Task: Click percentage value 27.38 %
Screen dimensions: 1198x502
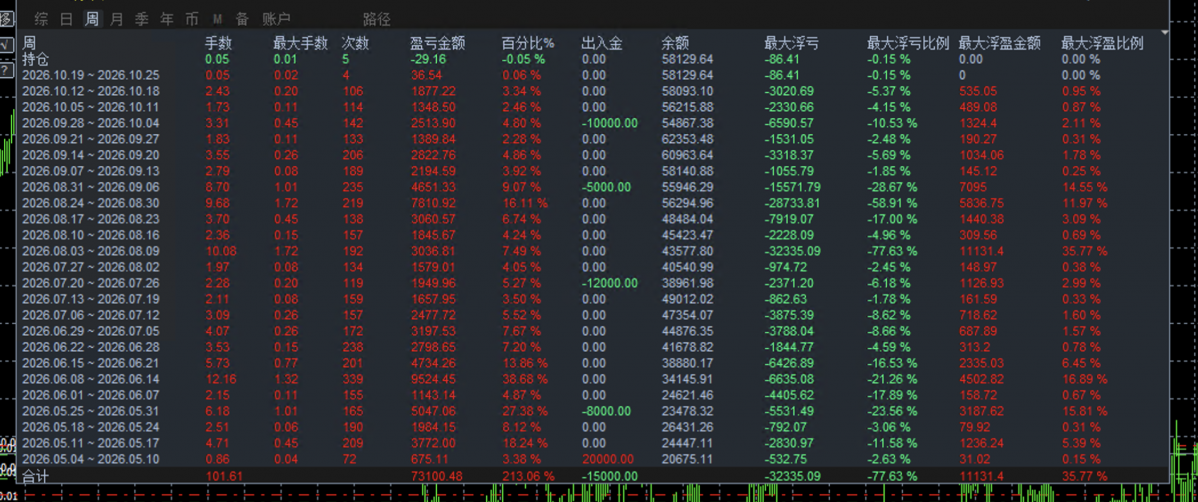Action: (x=525, y=412)
